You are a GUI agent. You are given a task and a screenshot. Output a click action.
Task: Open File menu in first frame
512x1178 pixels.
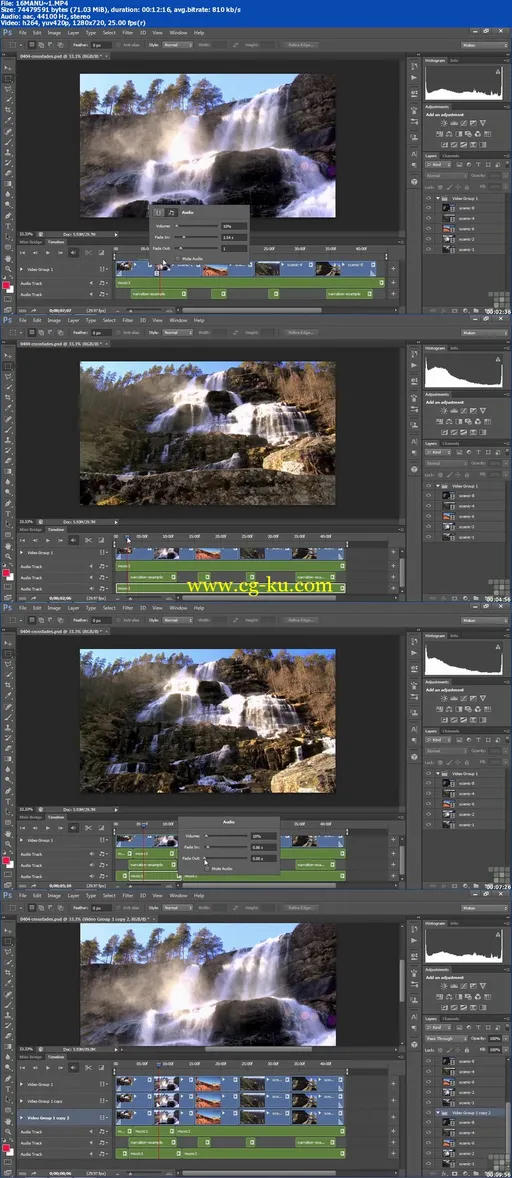click(x=23, y=33)
